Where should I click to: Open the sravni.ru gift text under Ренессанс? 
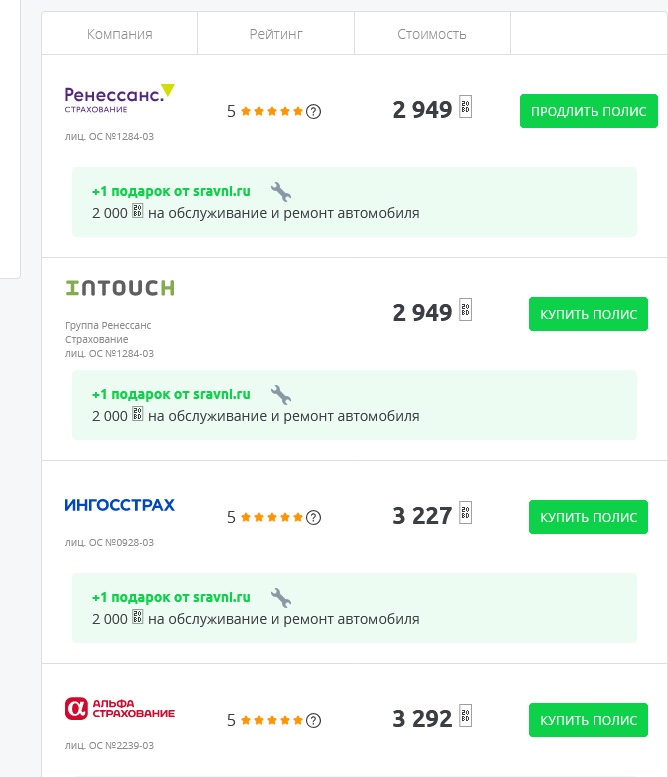[x=171, y=191]
